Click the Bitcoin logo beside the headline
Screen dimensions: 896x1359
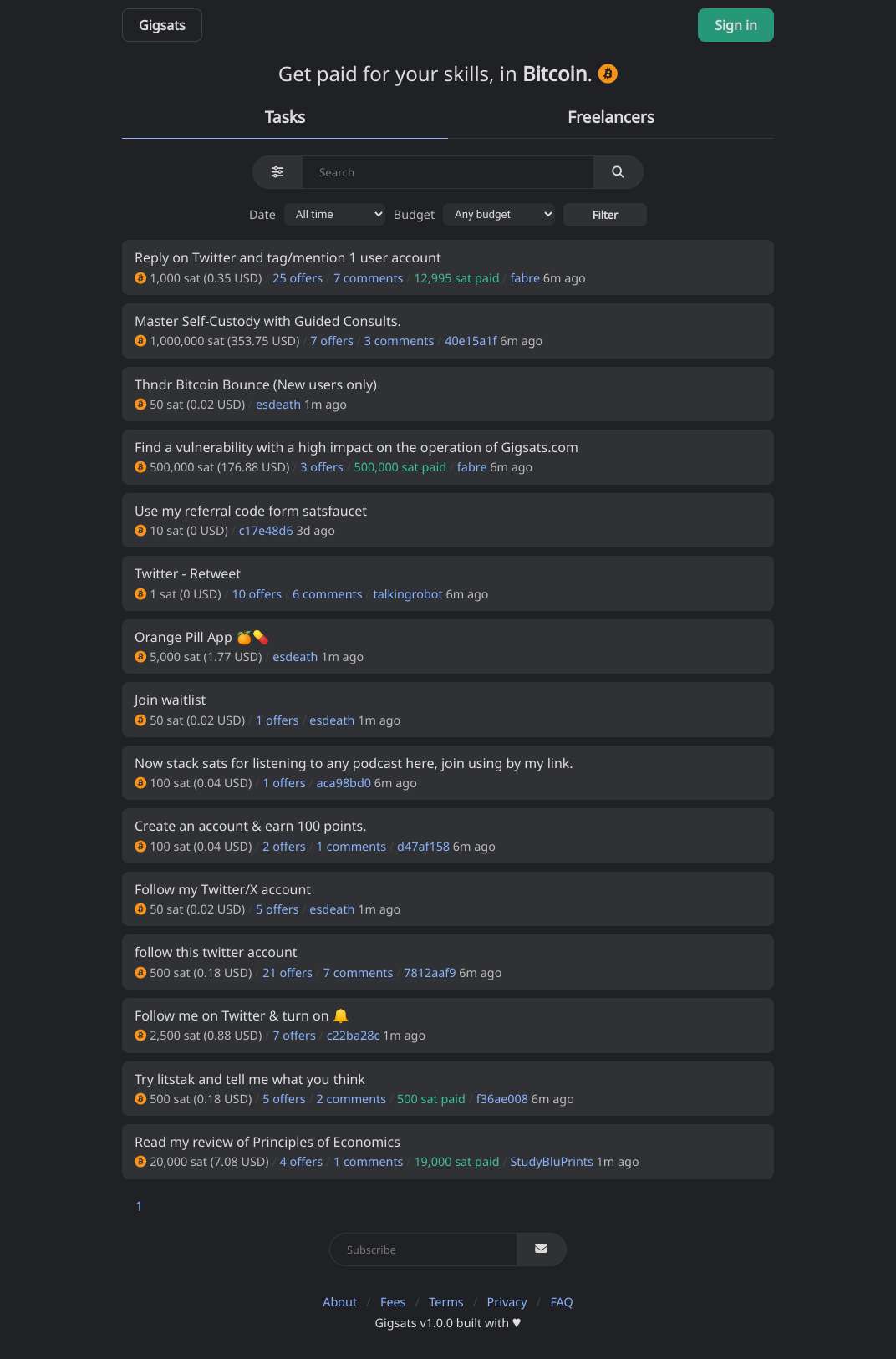click(x=608, y=74)
